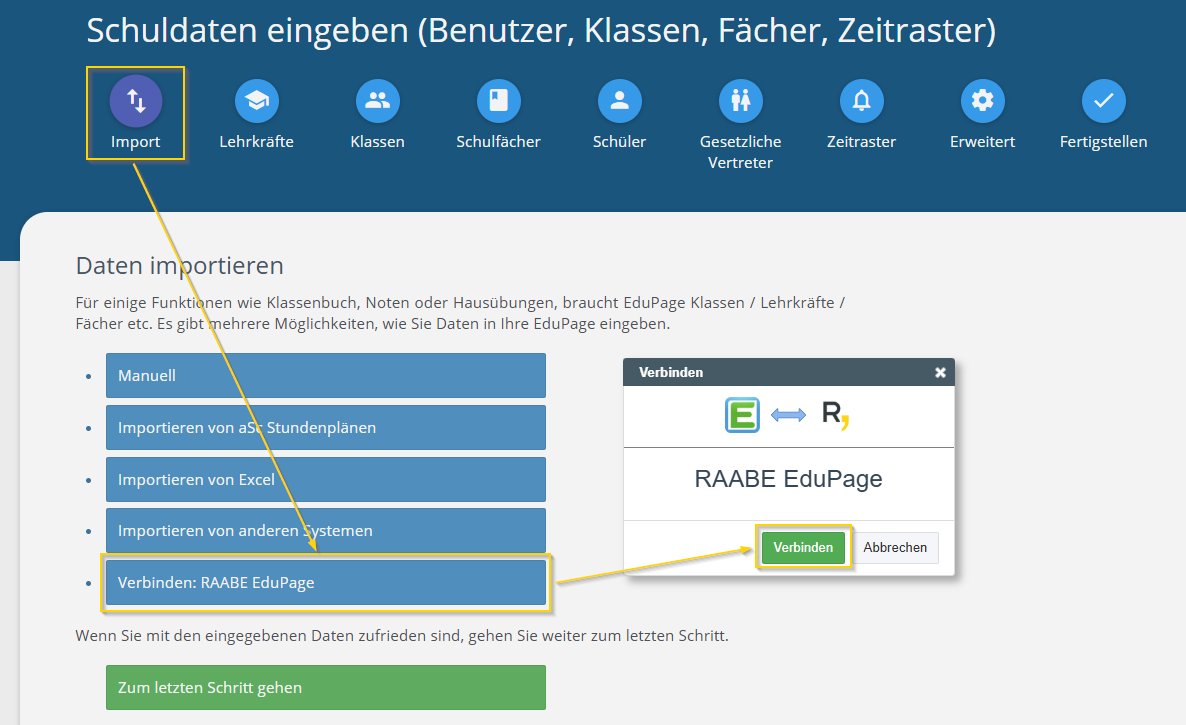
Task: Go to the Klassen step label
Action: pos(377,141)
